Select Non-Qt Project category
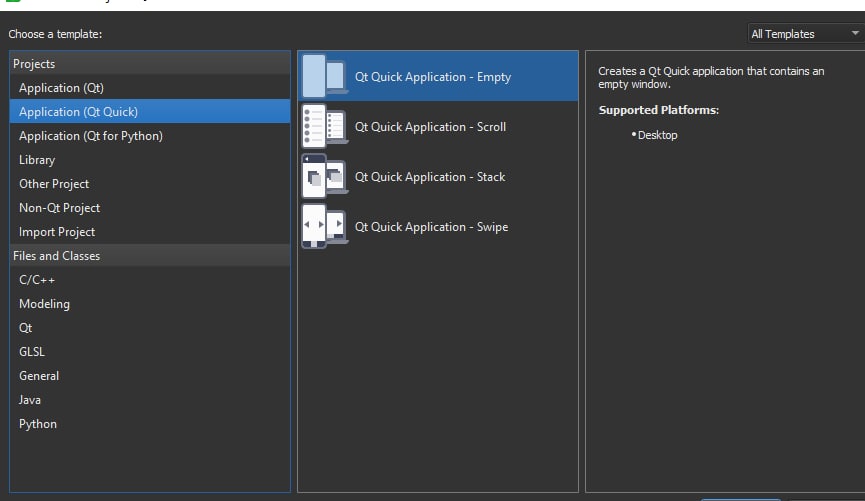The height and width of the screenshot is (501, 865). (x=149, y=208)
